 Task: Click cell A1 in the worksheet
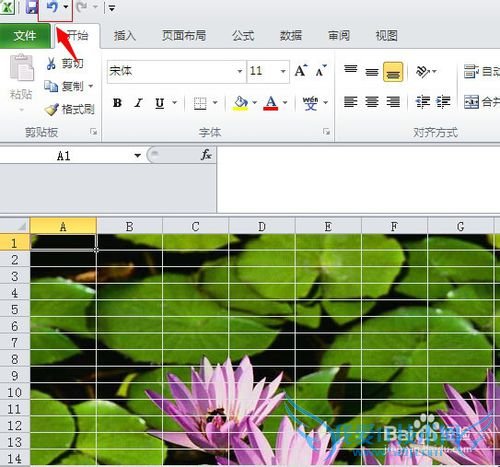63,242
